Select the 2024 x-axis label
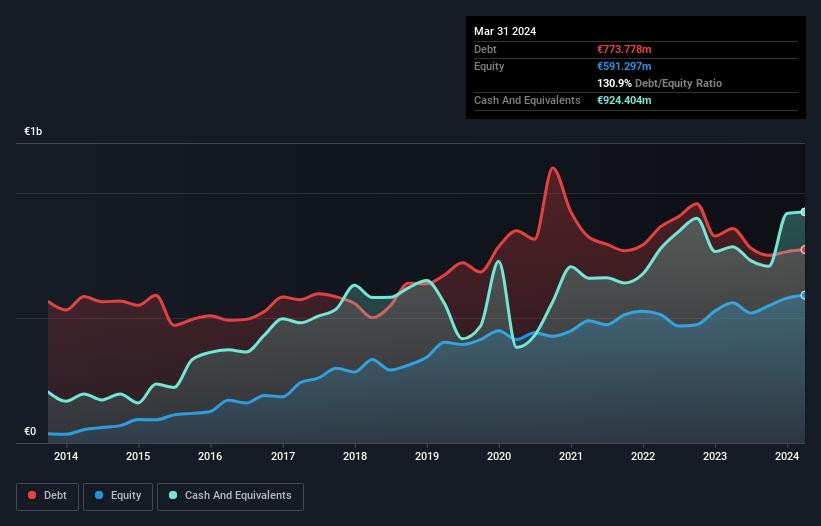 pyautogui.click(x=787, y=456)
